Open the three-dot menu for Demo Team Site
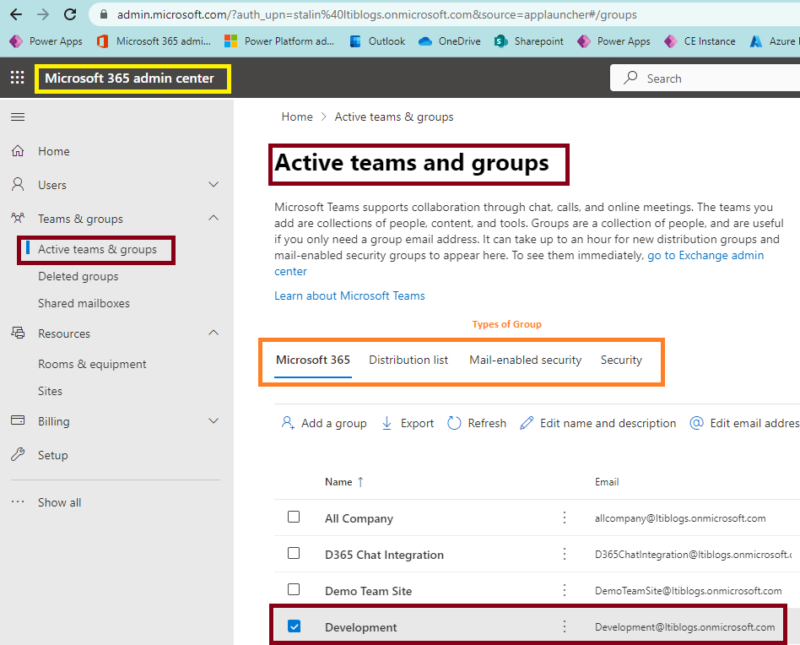 (563, 589)
